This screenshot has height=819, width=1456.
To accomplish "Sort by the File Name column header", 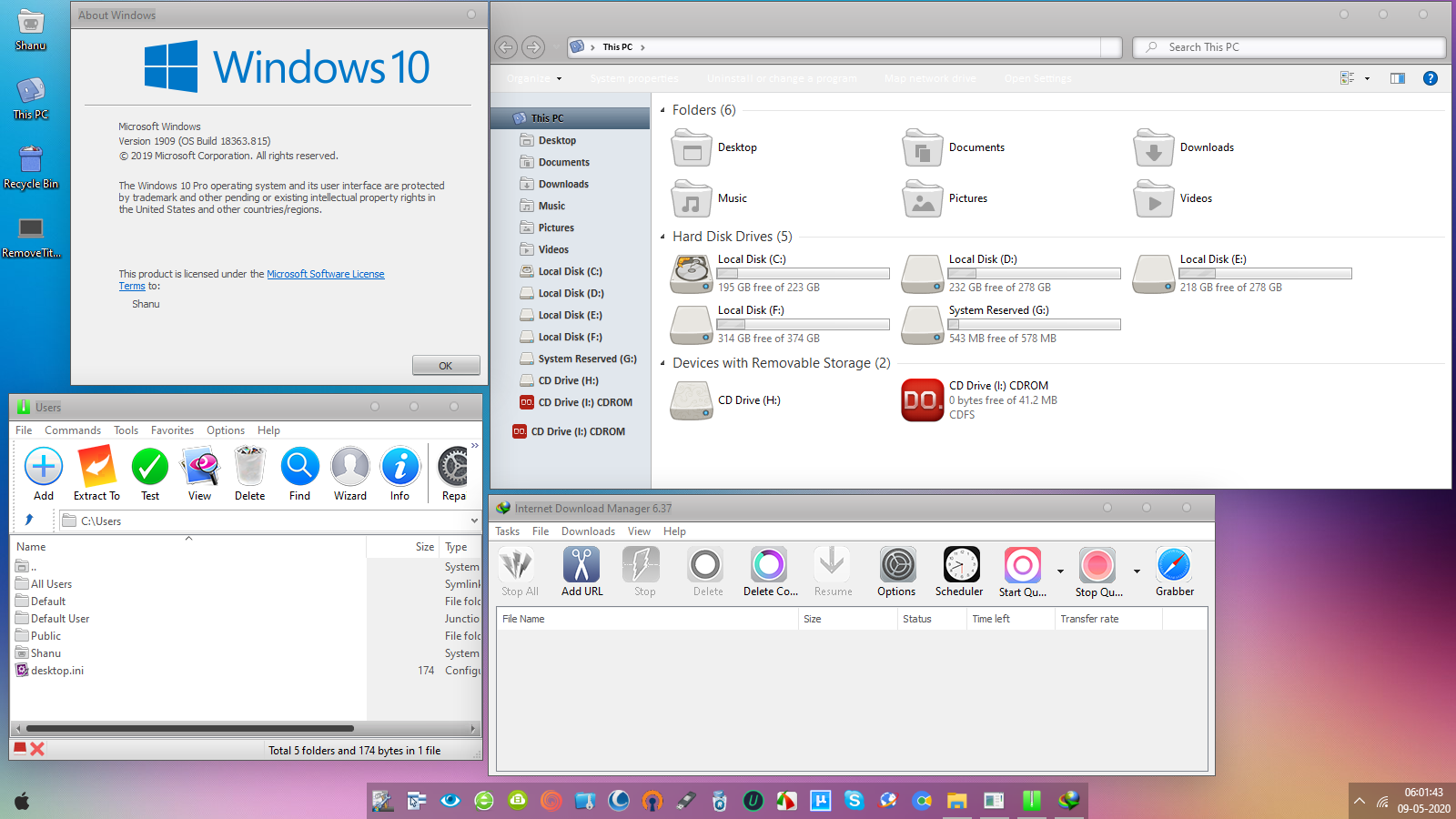I will (x=647, y=619).
